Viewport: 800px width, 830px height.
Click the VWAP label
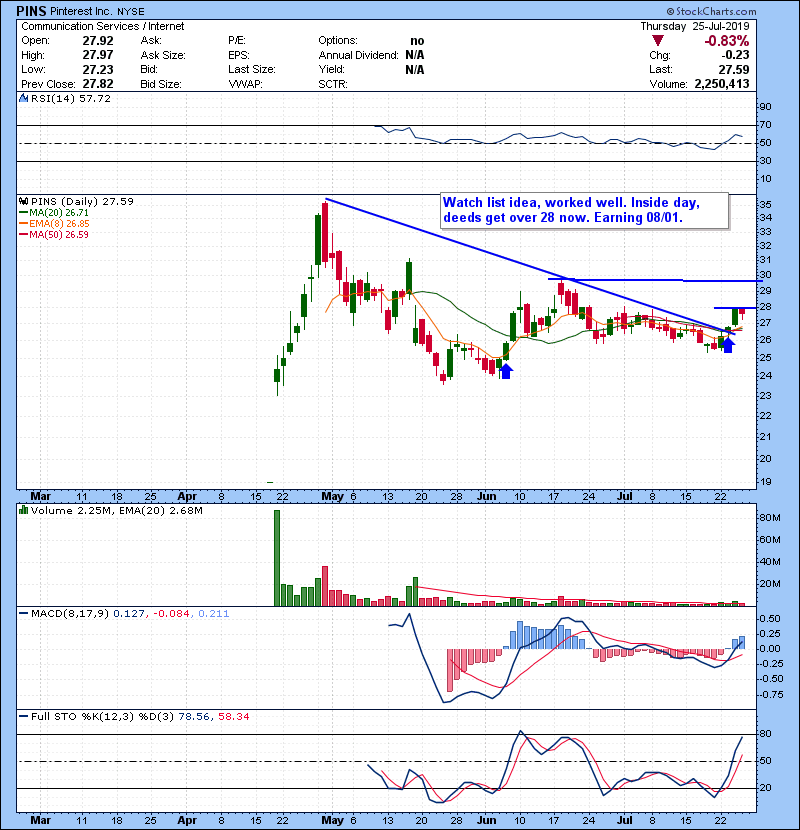click(245, 84)
